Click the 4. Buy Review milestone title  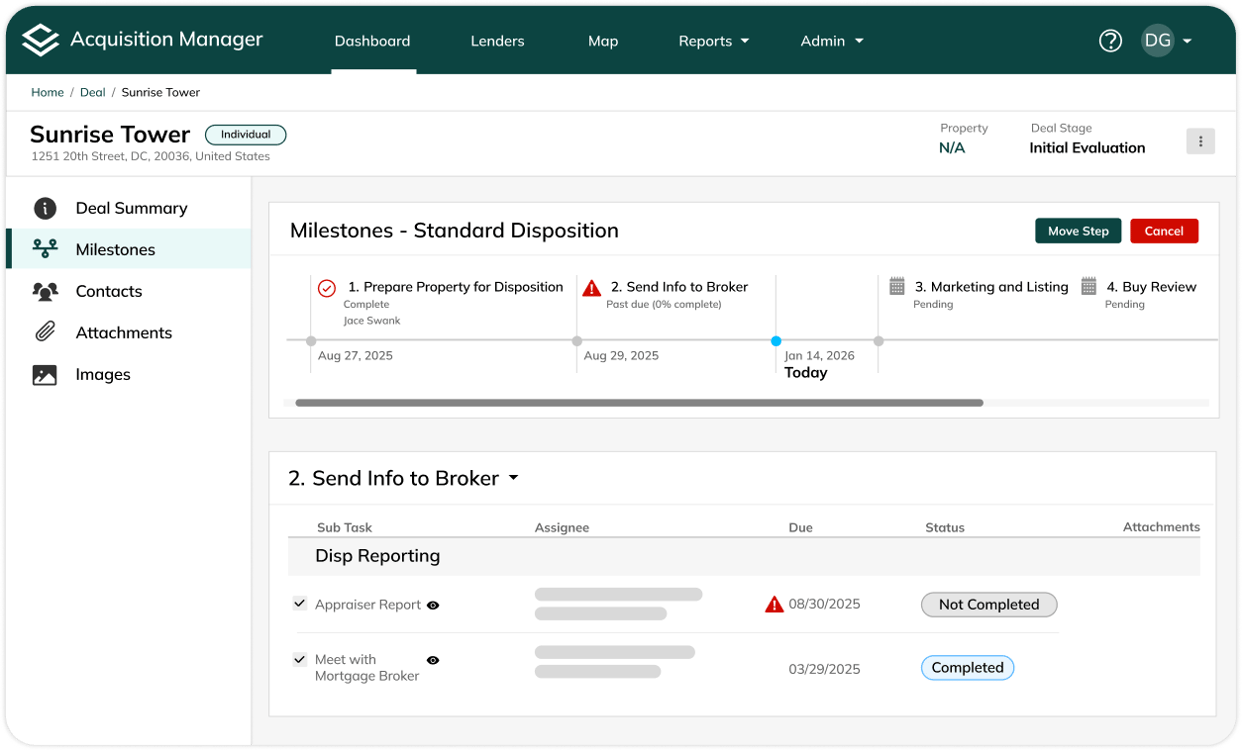click(1151, 287)
